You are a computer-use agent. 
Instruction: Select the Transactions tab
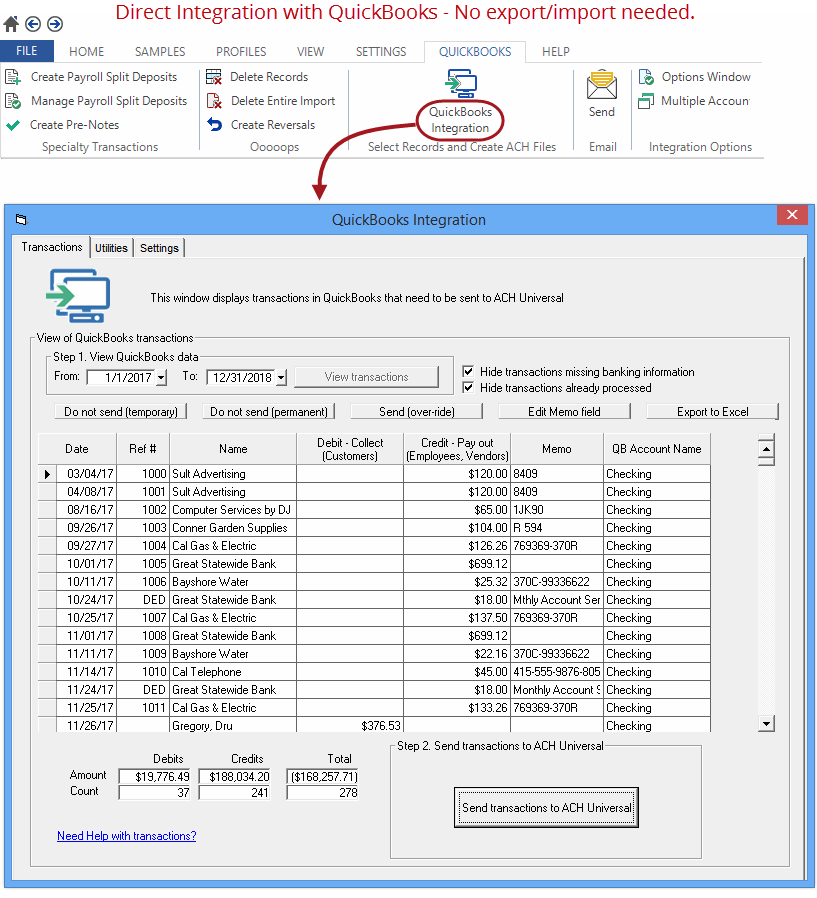click(x=52, y=247)
